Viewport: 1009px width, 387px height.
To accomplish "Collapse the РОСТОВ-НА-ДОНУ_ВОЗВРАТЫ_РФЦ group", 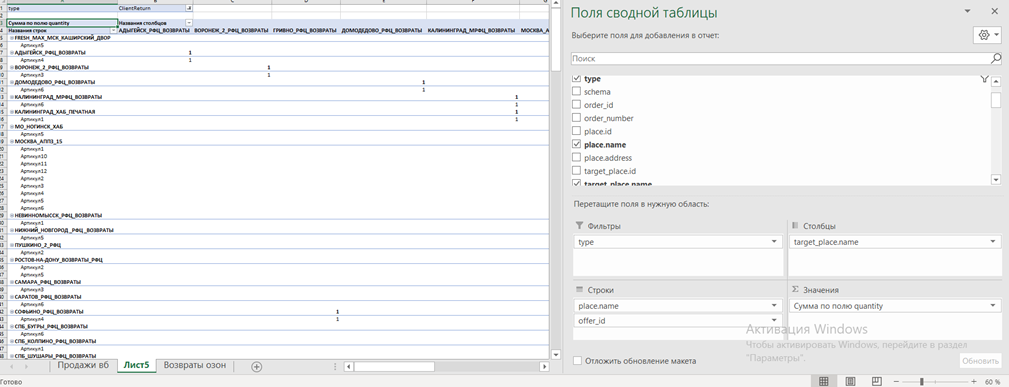I will pos(12,260).
